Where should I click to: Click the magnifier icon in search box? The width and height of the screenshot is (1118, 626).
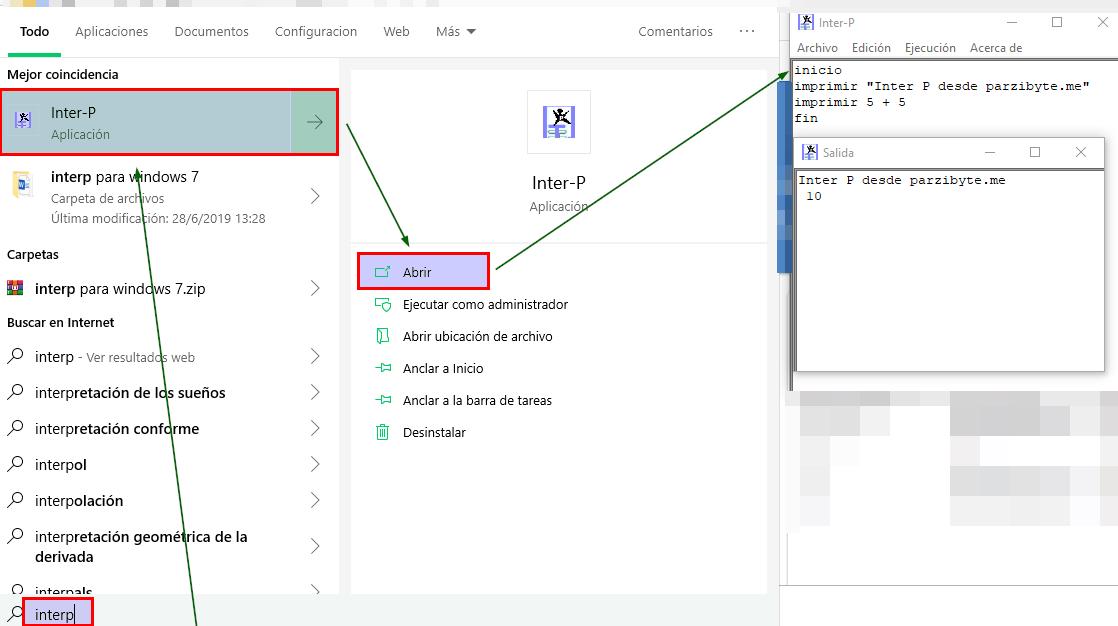(14, 613)
